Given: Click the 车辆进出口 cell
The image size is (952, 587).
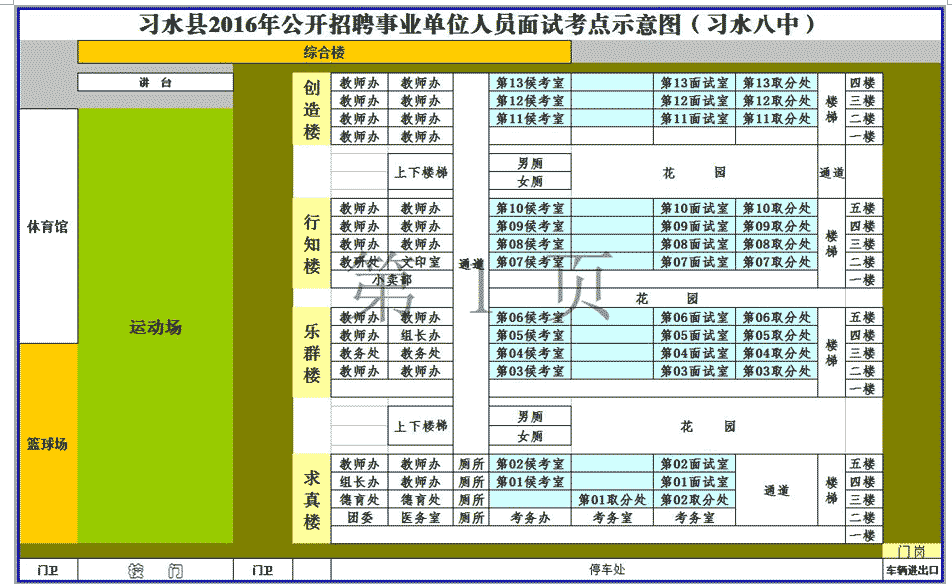Looking at the screenshot, I should click(912, 570).
